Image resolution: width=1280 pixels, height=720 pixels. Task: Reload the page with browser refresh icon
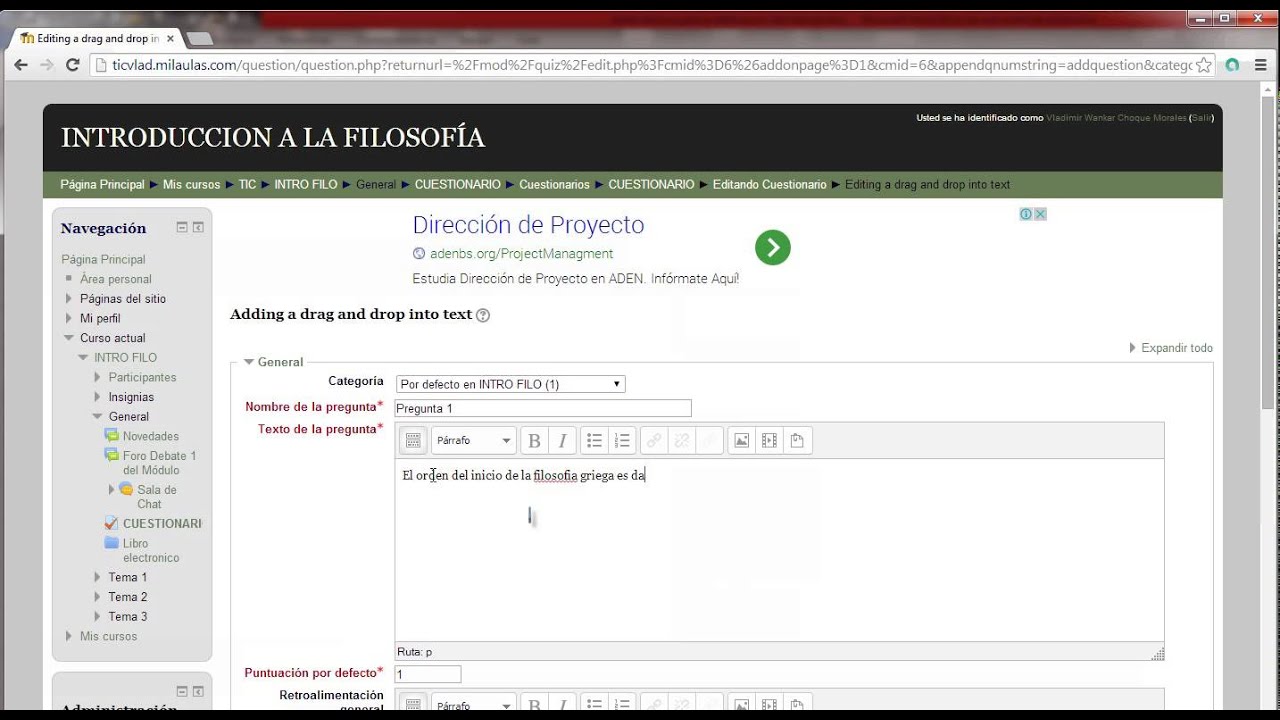coord(72,65)
